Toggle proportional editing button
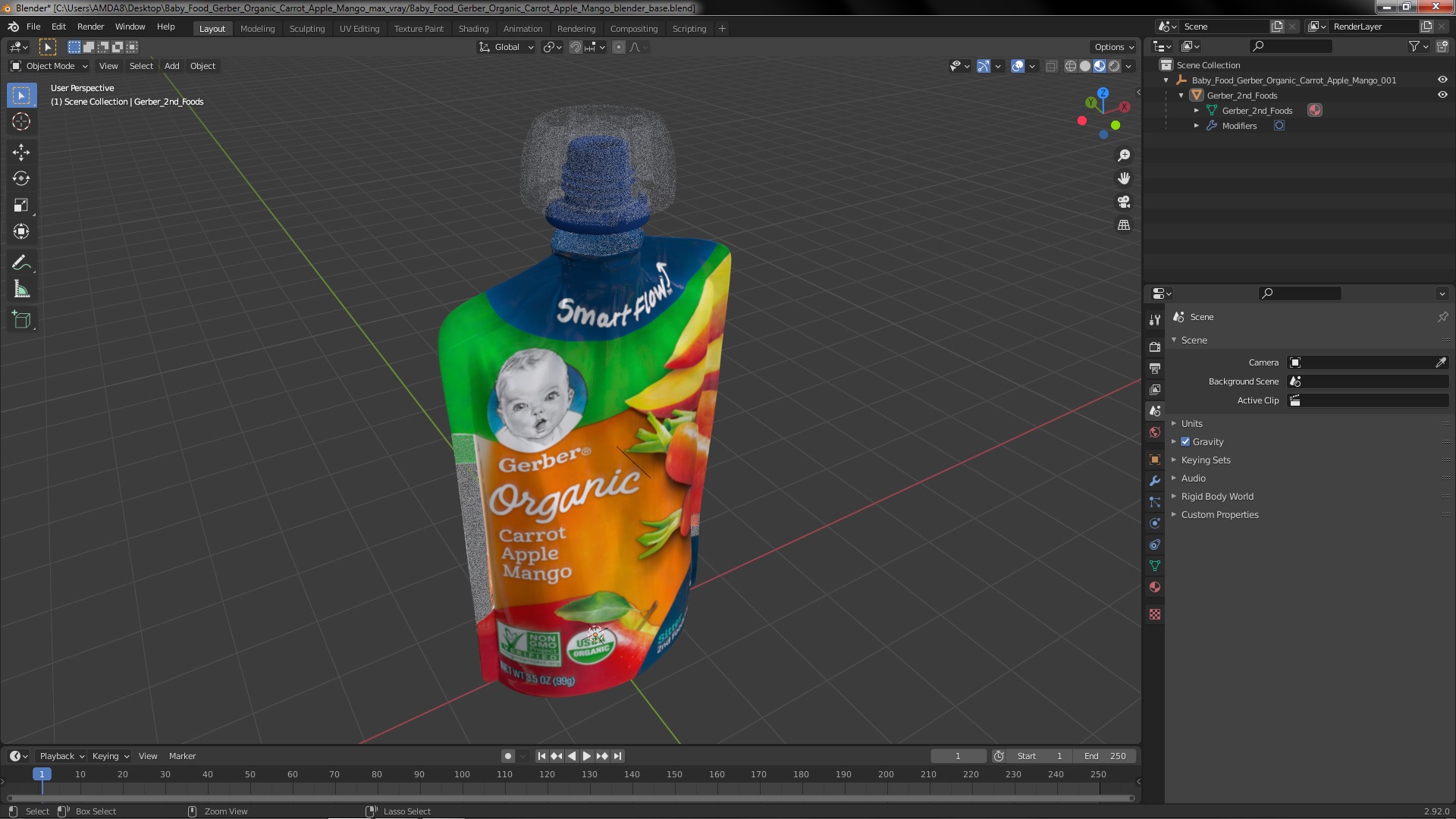 (x=619, y=47)
